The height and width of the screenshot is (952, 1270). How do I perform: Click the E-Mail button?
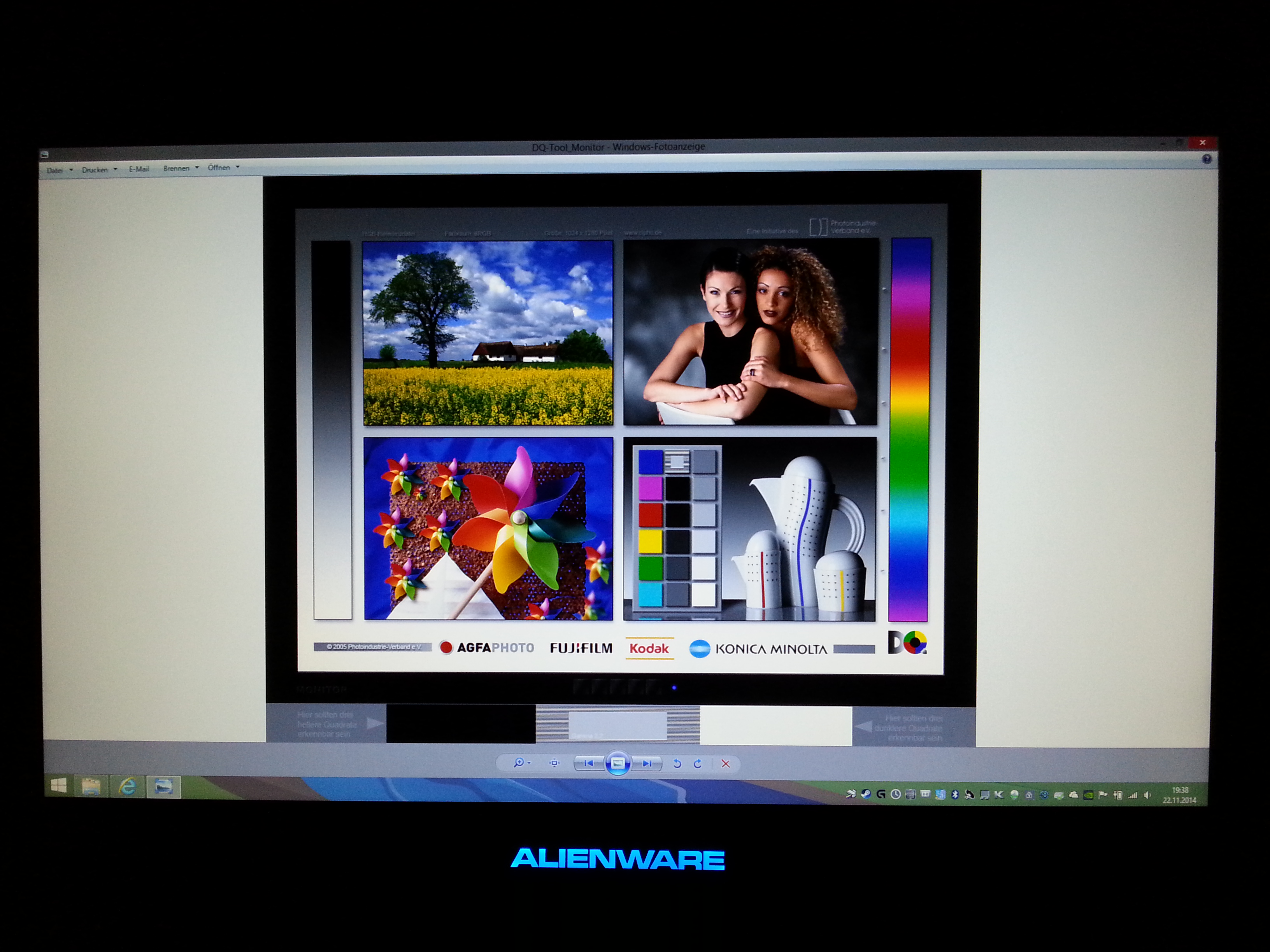139,169
